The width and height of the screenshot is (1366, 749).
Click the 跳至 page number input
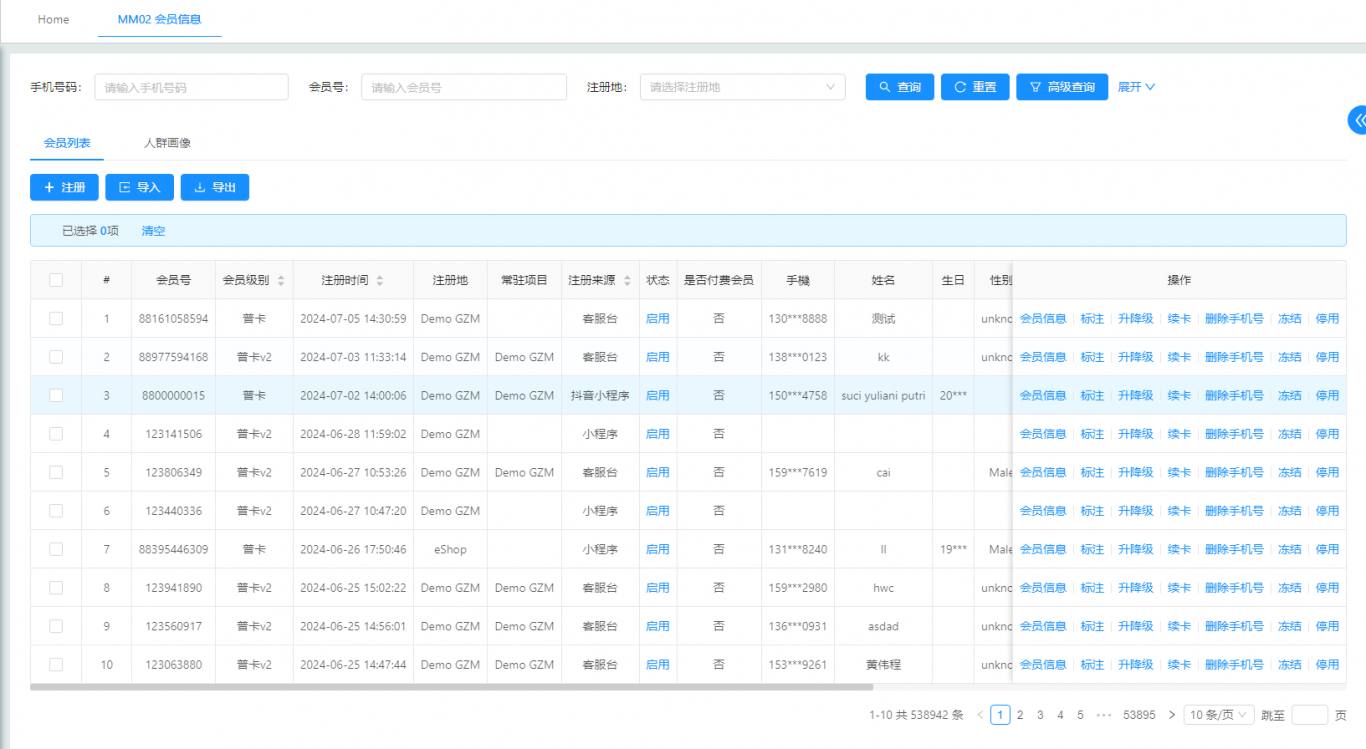[x=1310, y=715]
